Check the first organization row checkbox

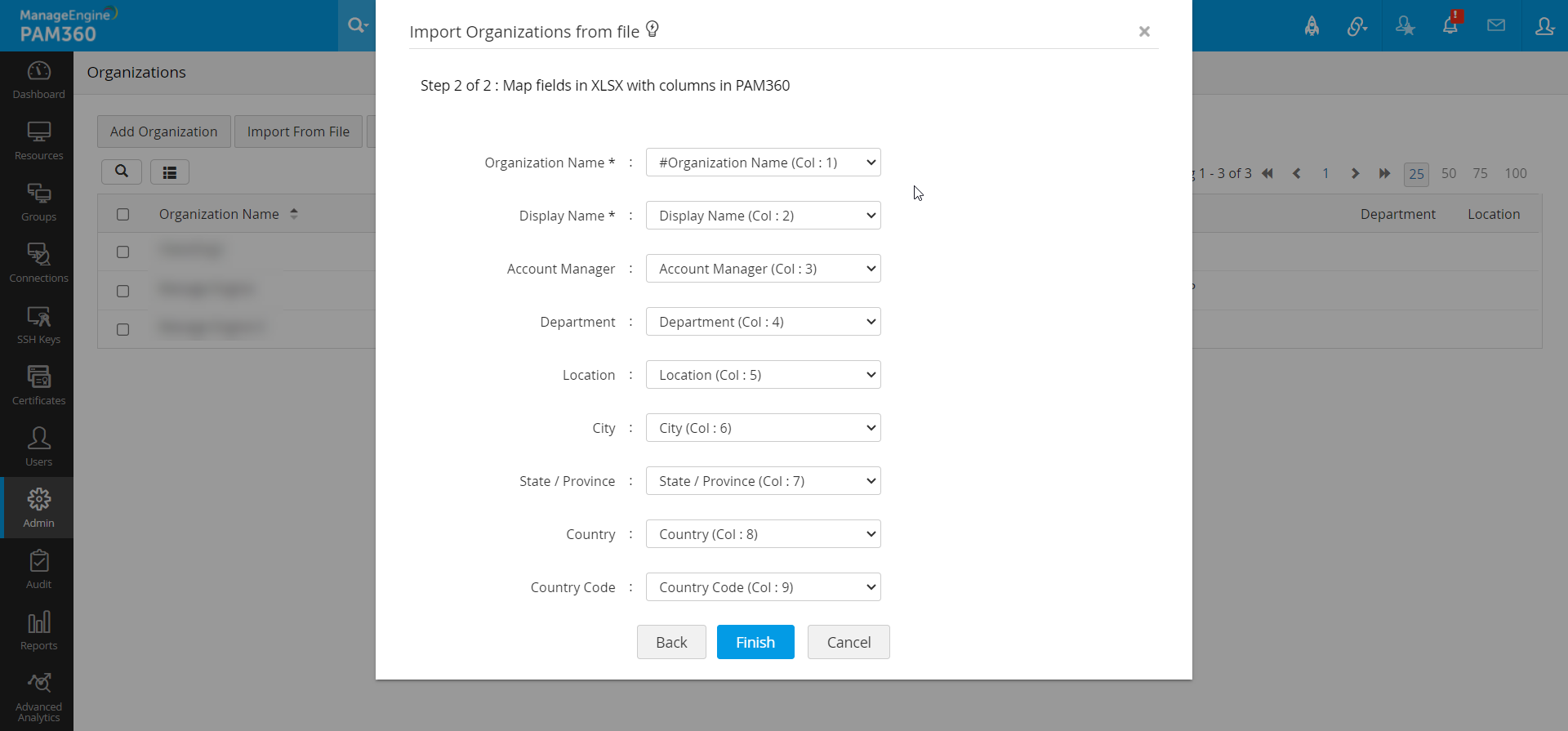click(x=122, y=252)
